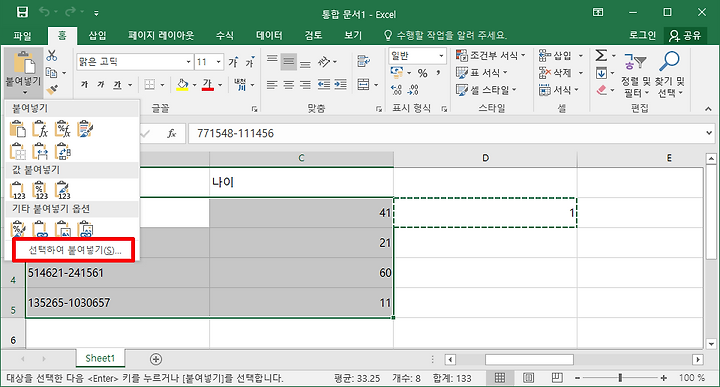Open the 파일 tab
This screenshot has width=720, height=387.
pos(22,35)
